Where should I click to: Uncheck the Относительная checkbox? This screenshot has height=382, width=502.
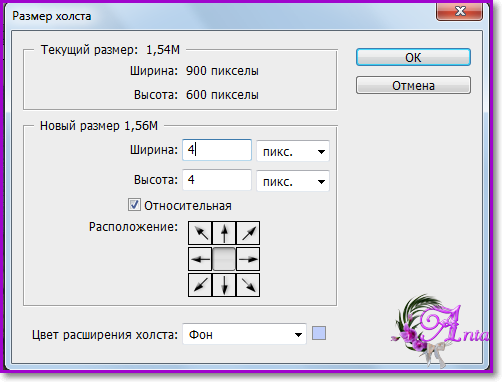[134, 205]
